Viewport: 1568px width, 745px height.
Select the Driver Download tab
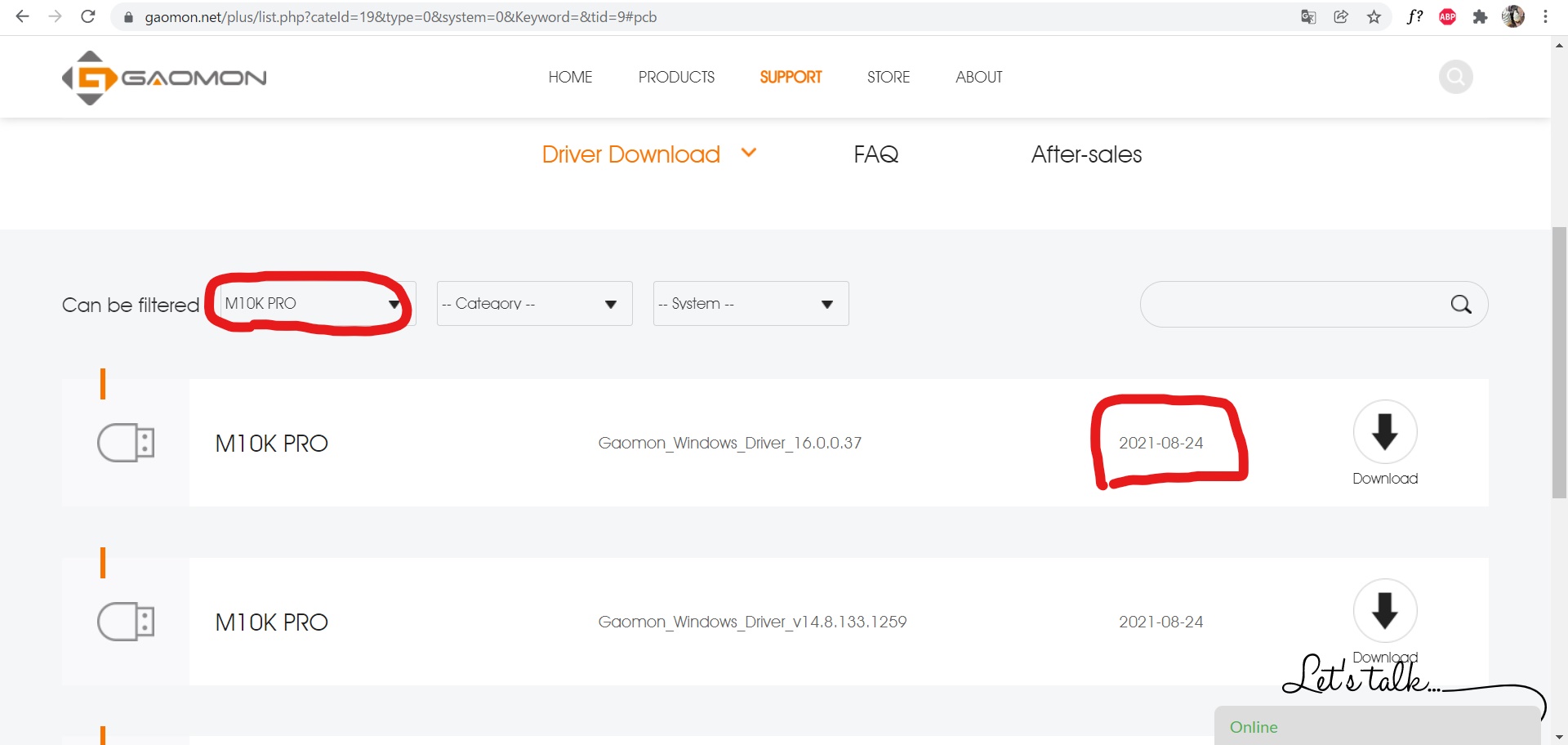point(631,154)
